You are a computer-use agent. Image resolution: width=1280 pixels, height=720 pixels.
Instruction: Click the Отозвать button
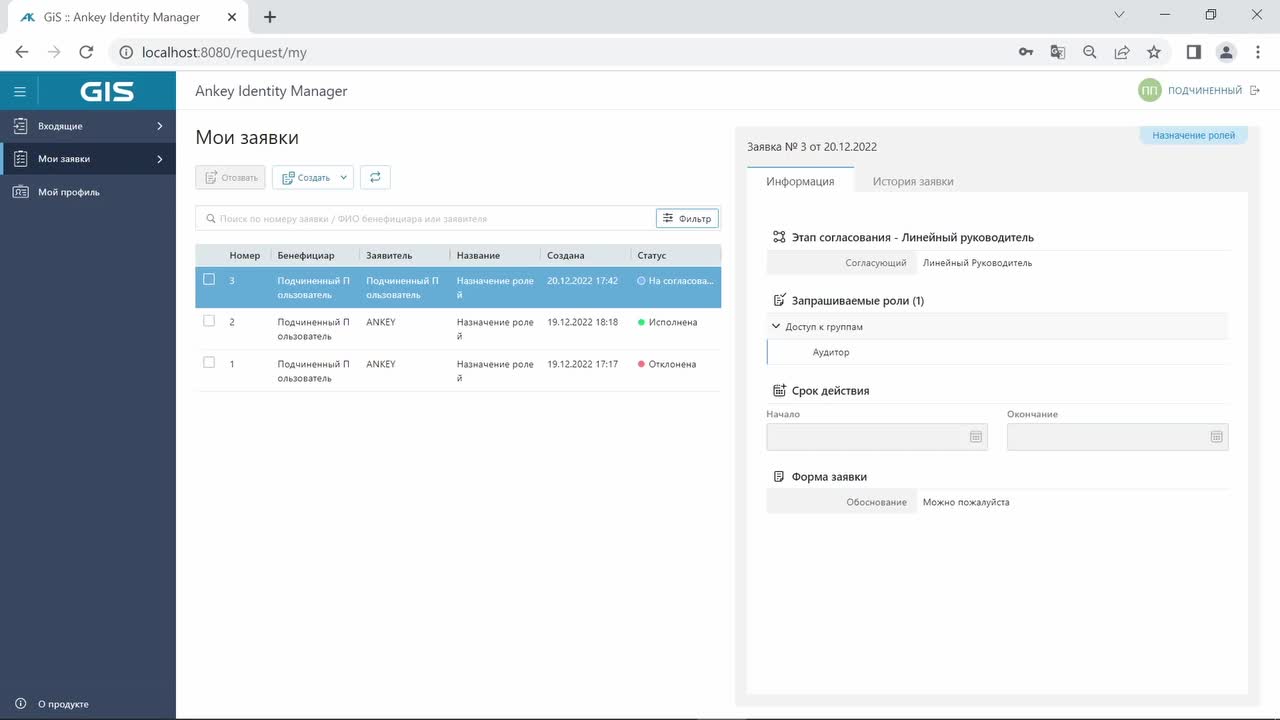230,177
